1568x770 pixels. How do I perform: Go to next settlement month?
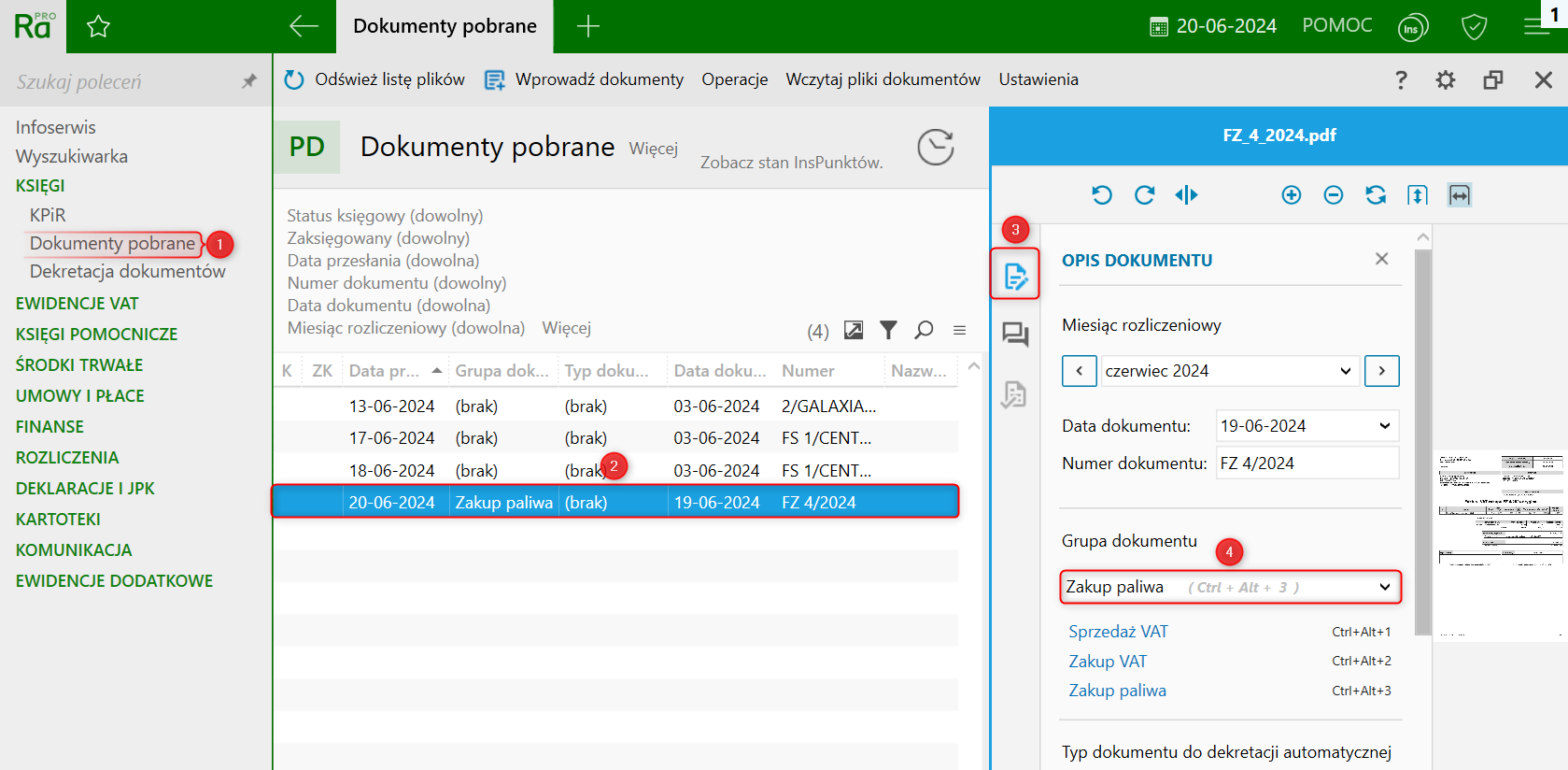coord(1381,371)
